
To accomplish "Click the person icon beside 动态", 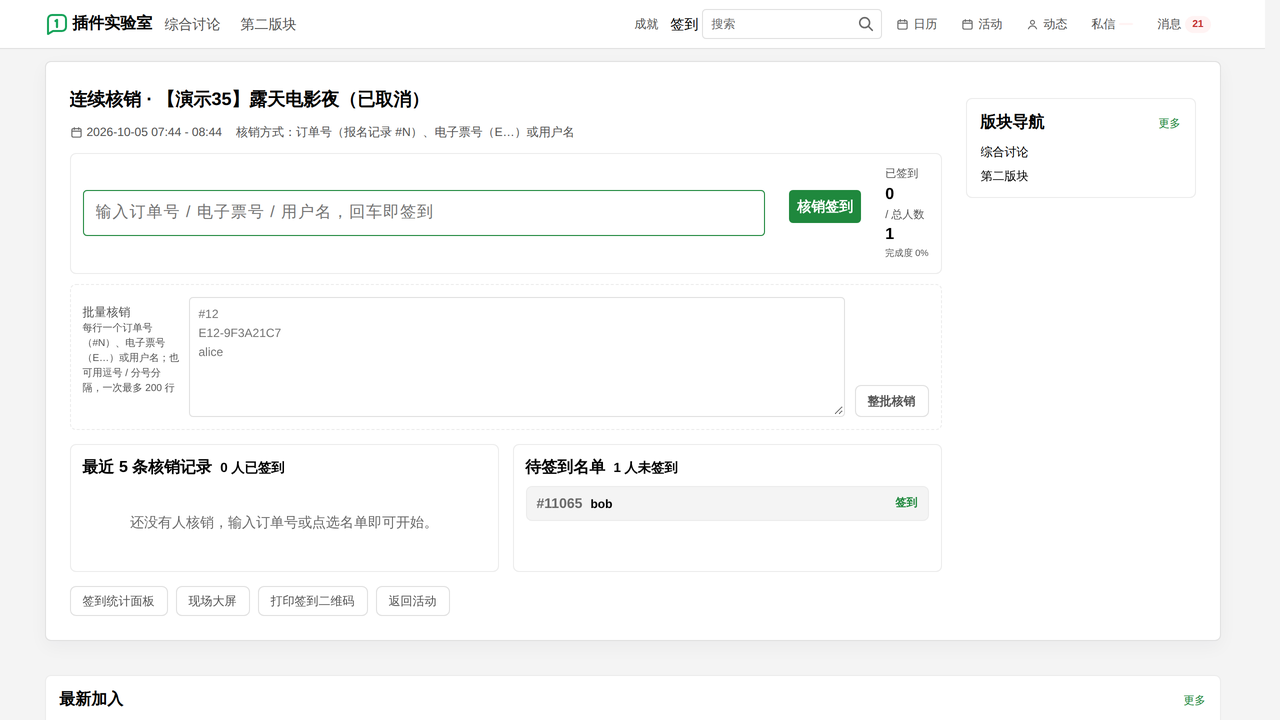I will (x=1032, y=24).
